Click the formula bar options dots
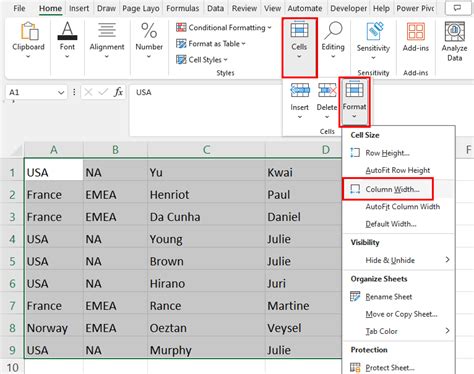 [x=74, y=92]
